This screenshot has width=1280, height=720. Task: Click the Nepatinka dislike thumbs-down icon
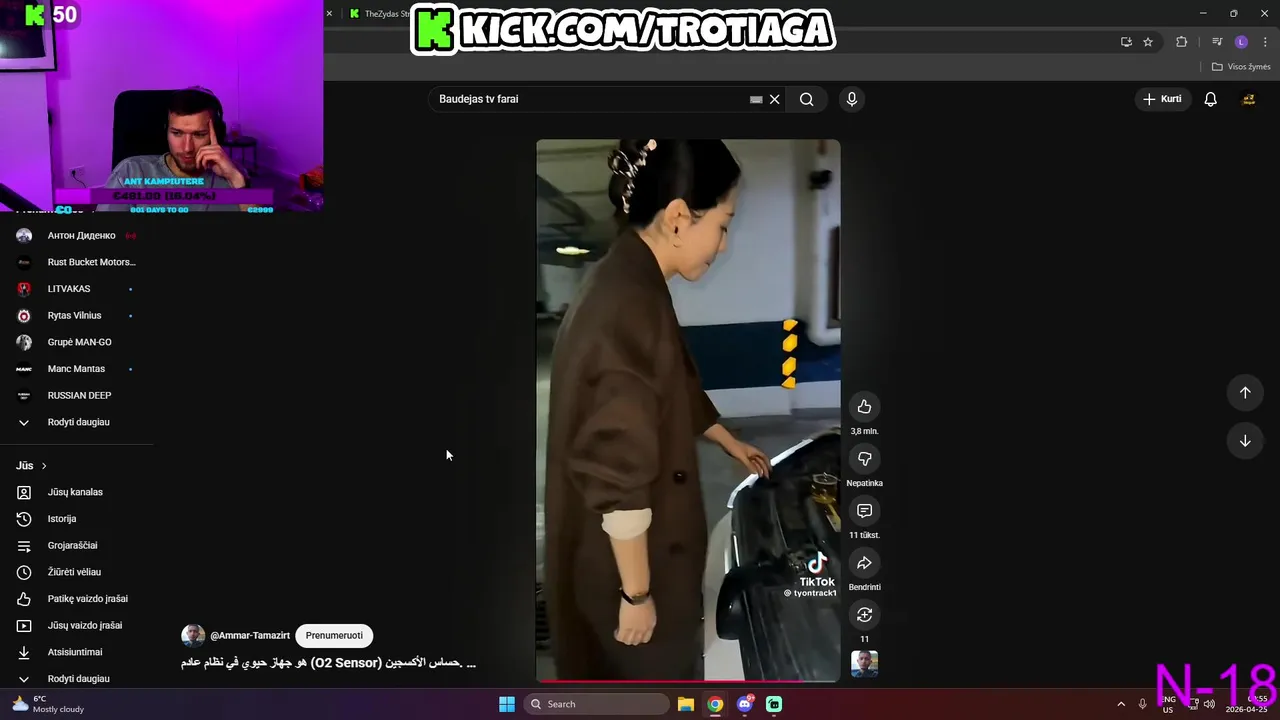[864, 459]
